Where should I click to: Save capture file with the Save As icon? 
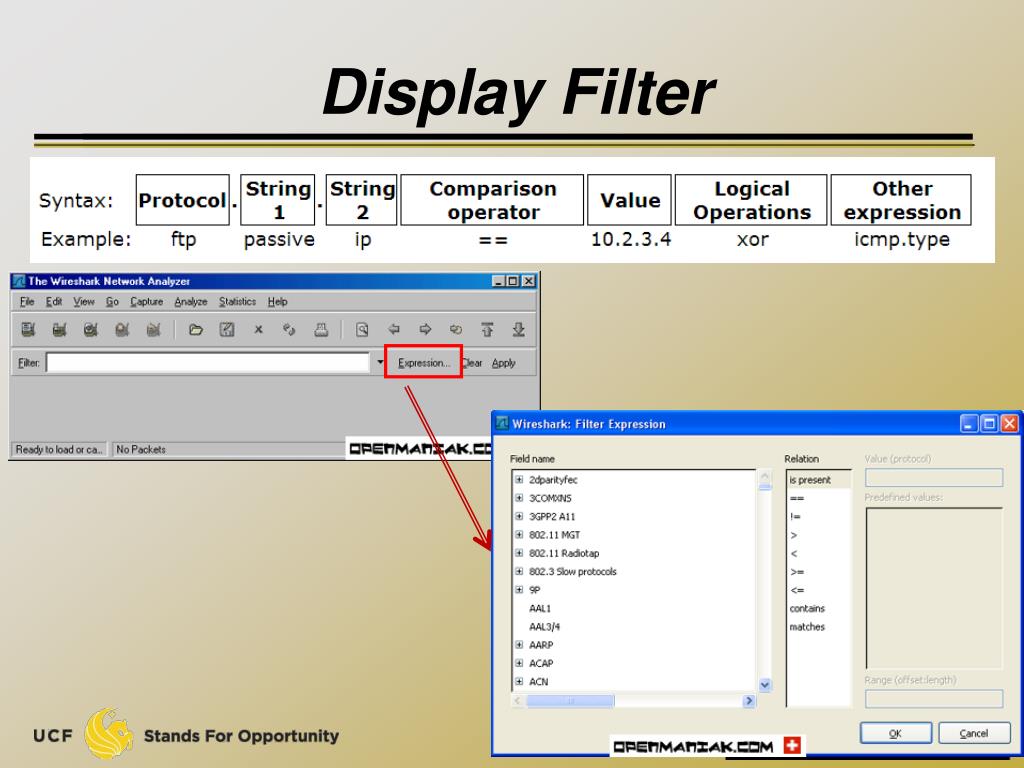(227, 330)
